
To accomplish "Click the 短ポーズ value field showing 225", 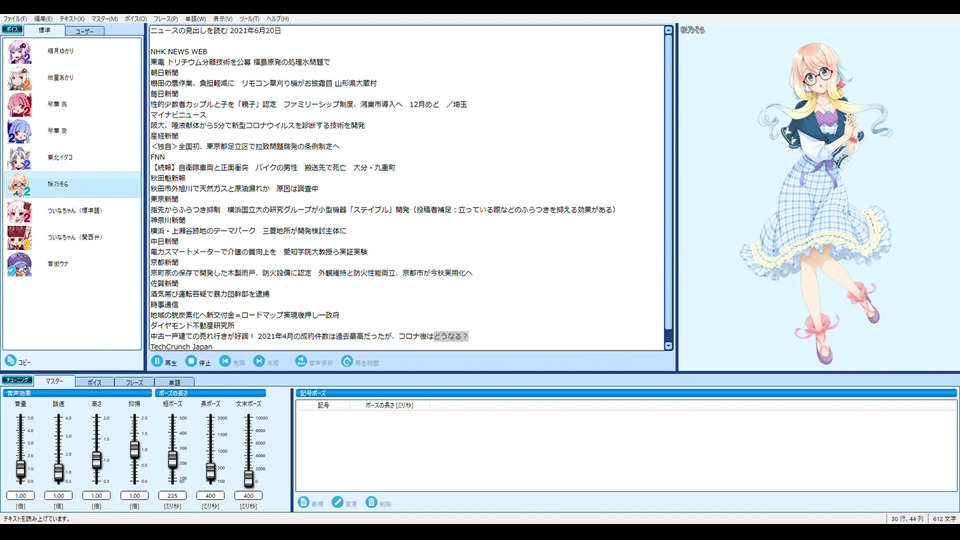I will coord(173,495).
